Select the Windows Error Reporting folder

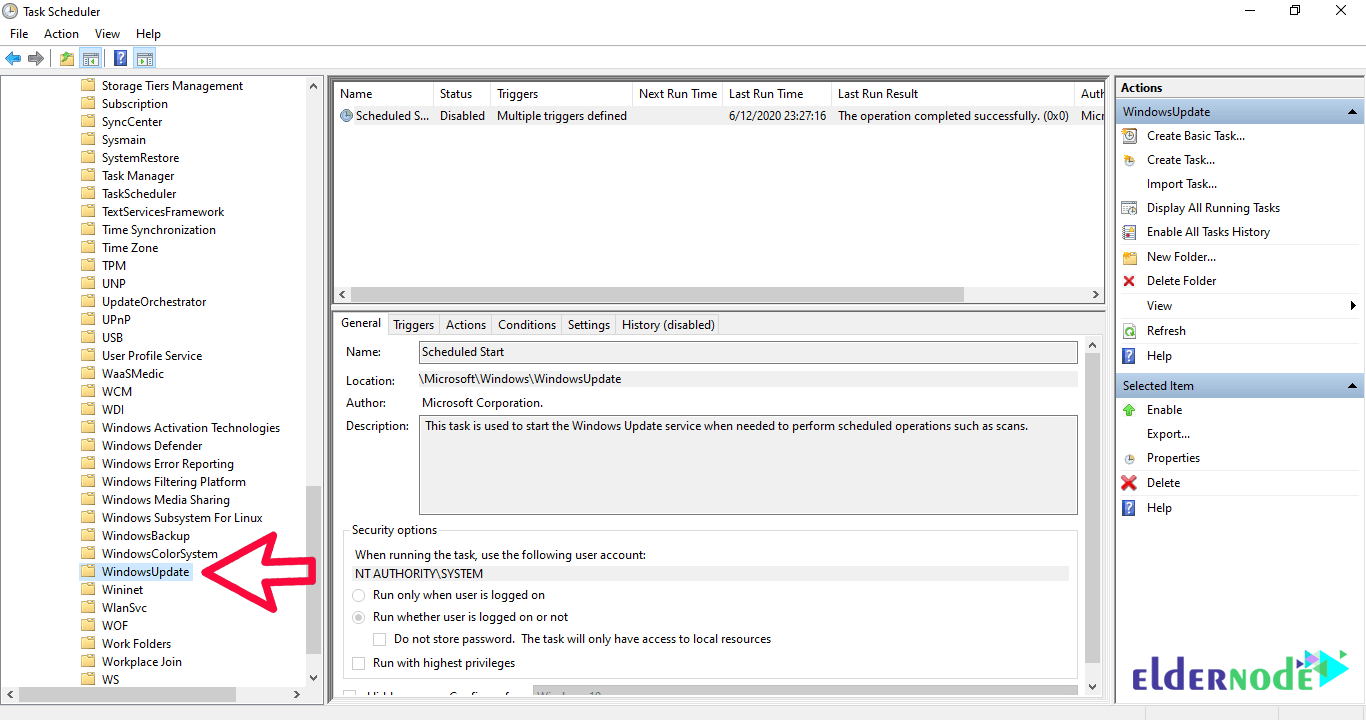click(168, 464)
